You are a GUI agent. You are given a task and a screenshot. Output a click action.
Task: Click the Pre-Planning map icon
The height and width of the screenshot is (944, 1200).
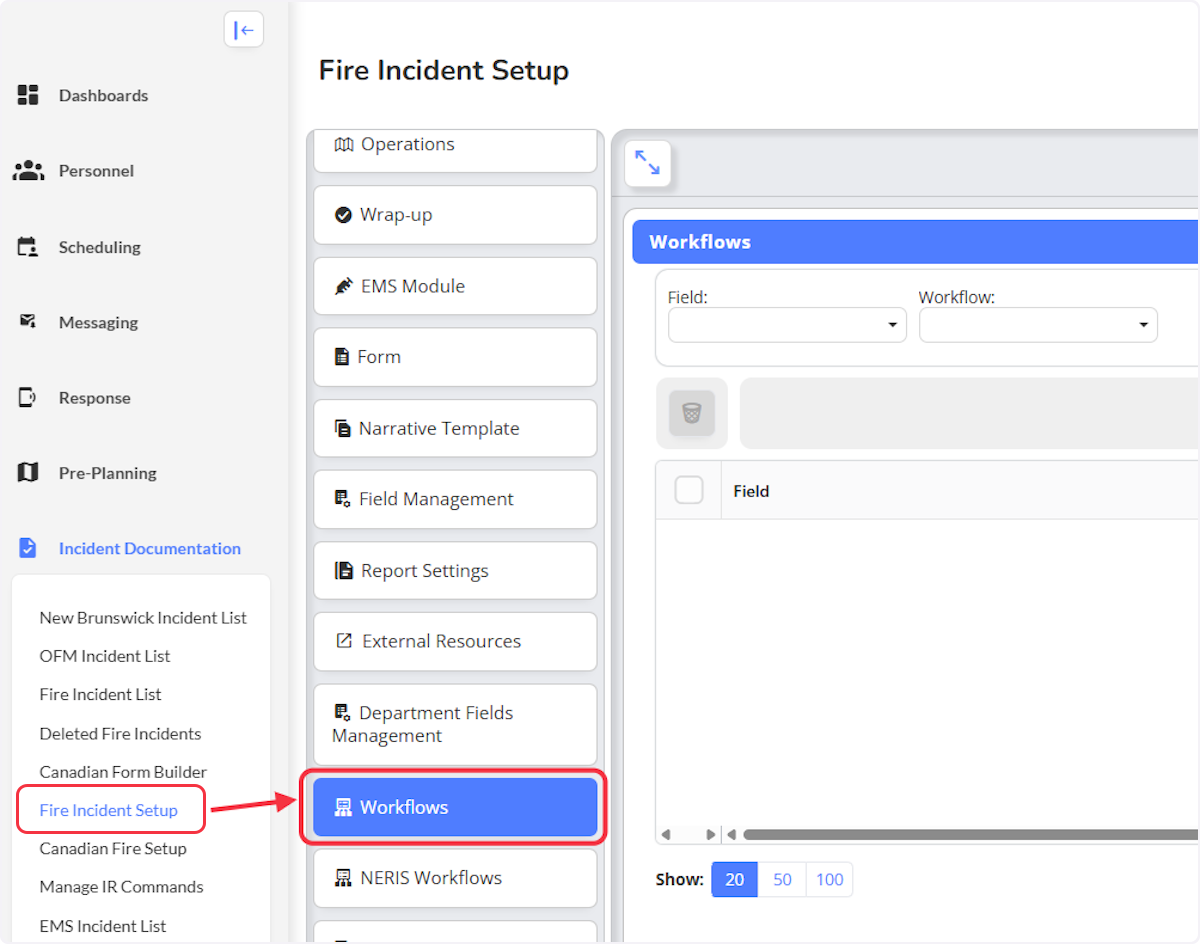point(28,472)
